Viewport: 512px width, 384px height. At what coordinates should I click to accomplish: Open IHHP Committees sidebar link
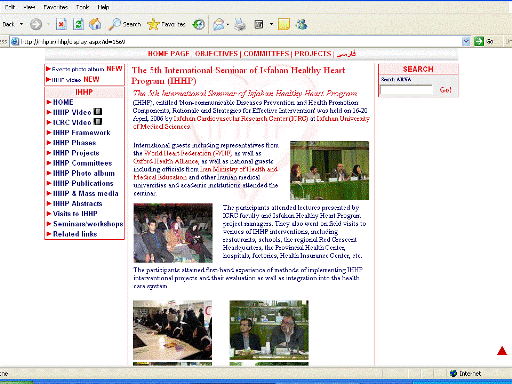click(82, 163)
